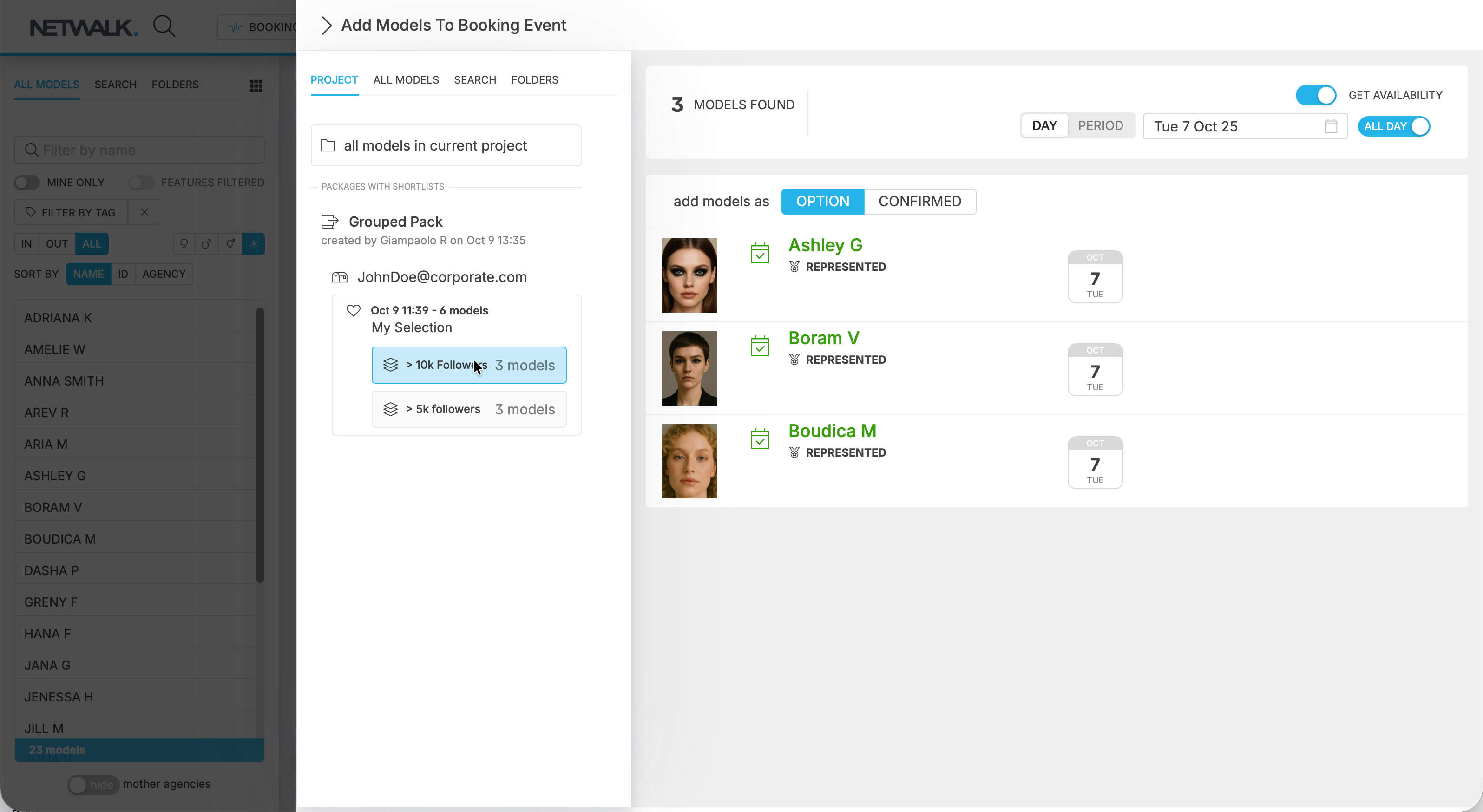The height and width of the screenshot is (812, 1483).
Task: Click the availability calendar icon beside Boudica M
Action: coord(759,439)
